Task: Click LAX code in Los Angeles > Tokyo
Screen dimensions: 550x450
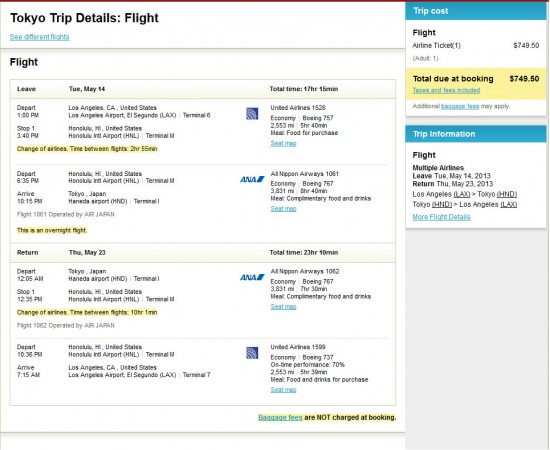Action: (x=462, y=194)
